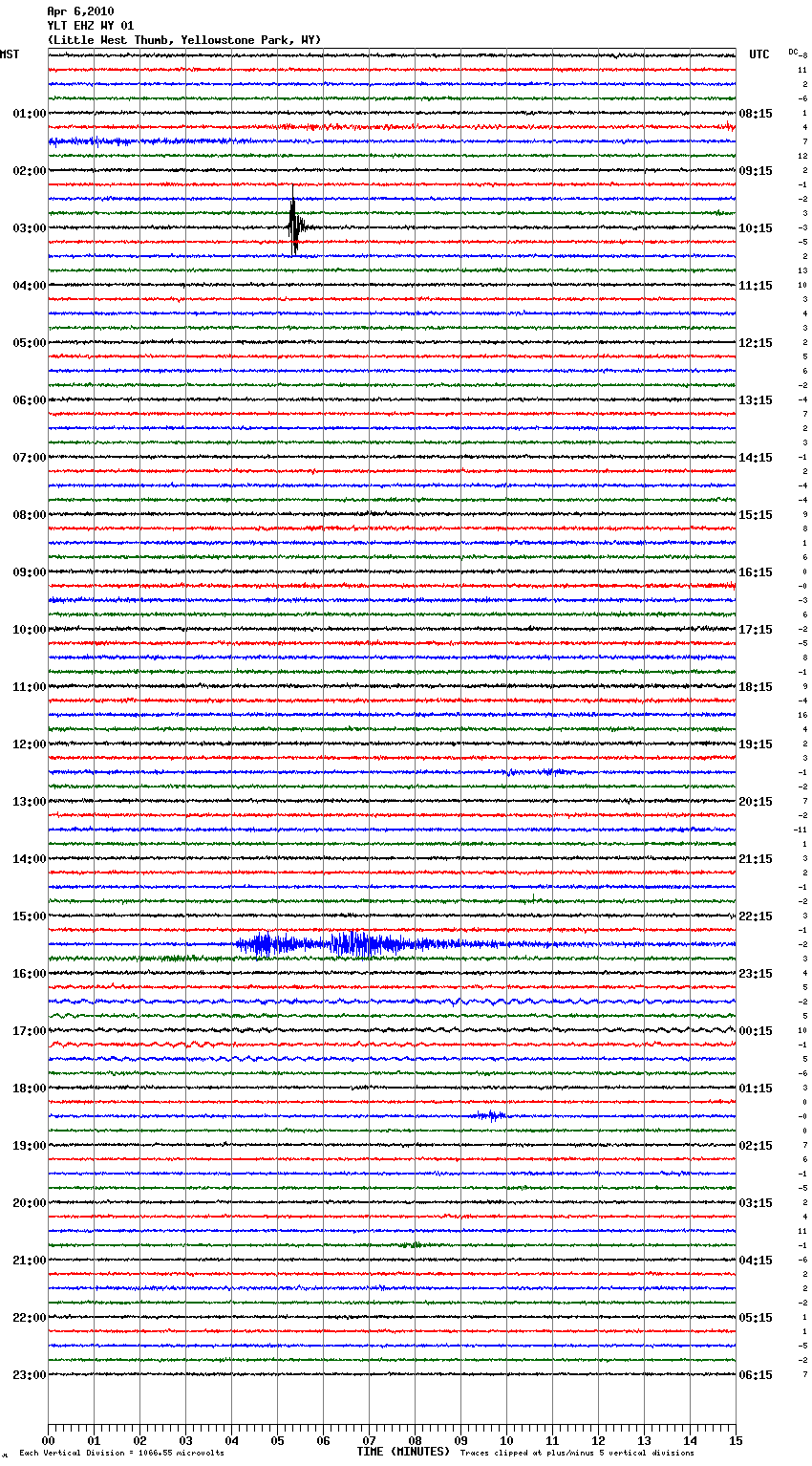Click '(Little West Thumb, Yellowstone Park, WY)' caption
The image size is (812, 1466).
[x=184, y=40]
